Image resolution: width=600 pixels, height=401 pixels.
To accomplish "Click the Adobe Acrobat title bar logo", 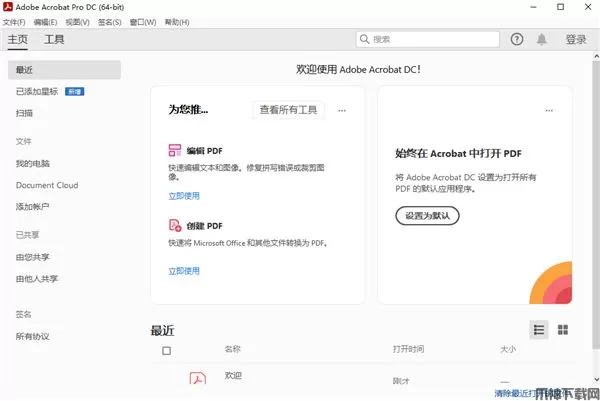I will click(x=8, y=7).
